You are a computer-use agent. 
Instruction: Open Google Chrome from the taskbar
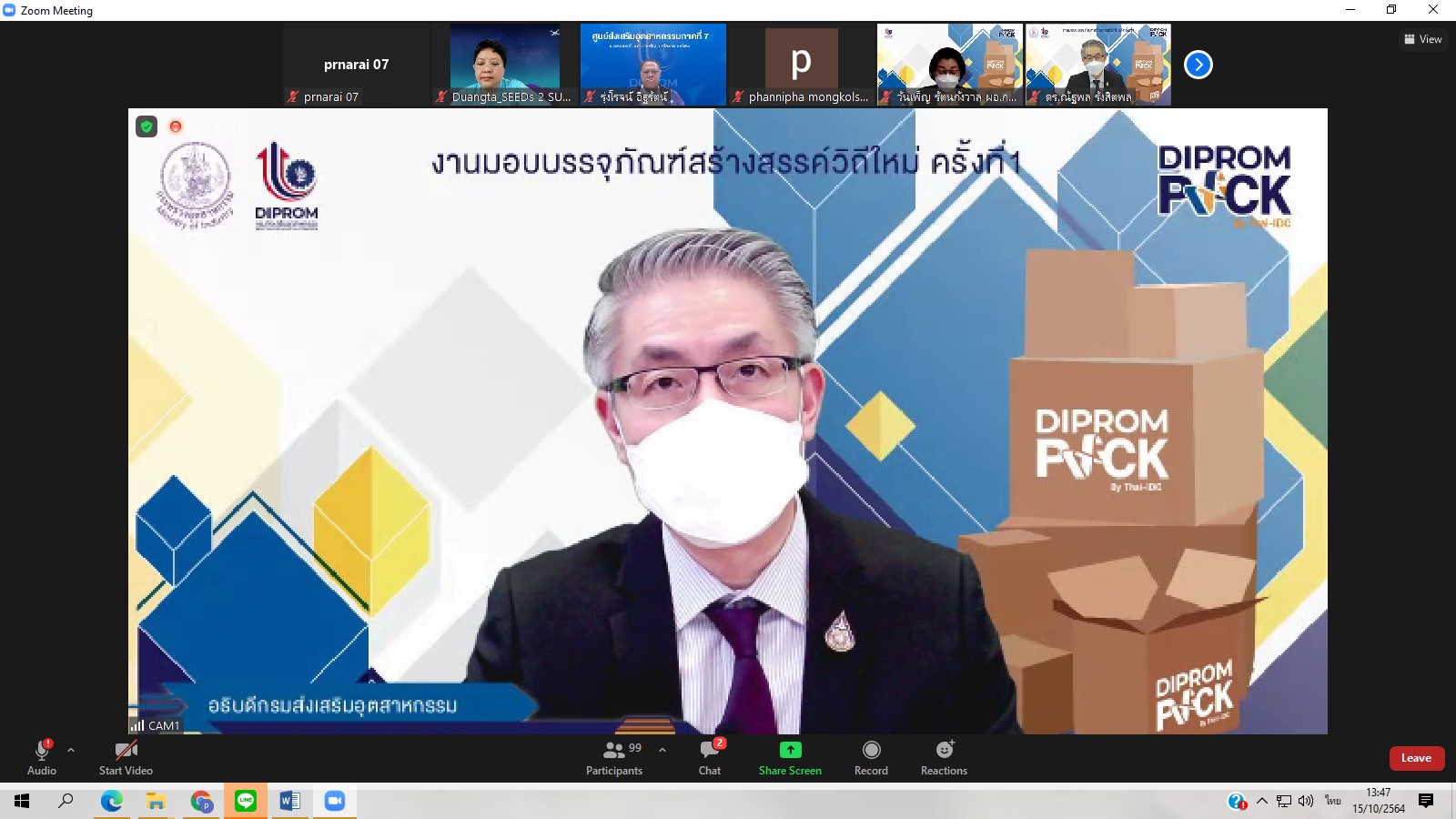[201, 801]
